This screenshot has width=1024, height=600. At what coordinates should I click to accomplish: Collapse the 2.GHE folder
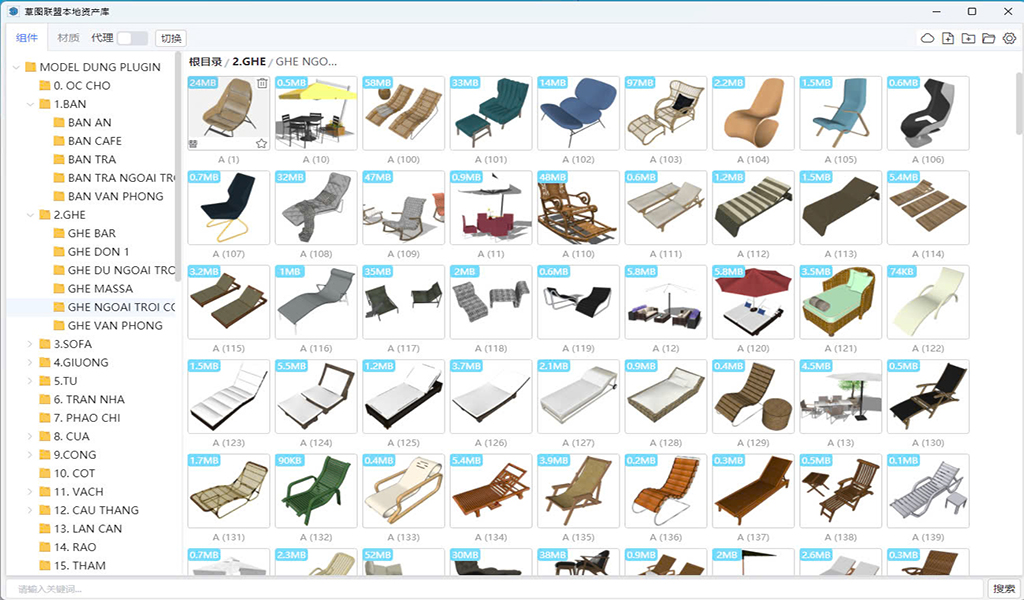tap(30, 215)
